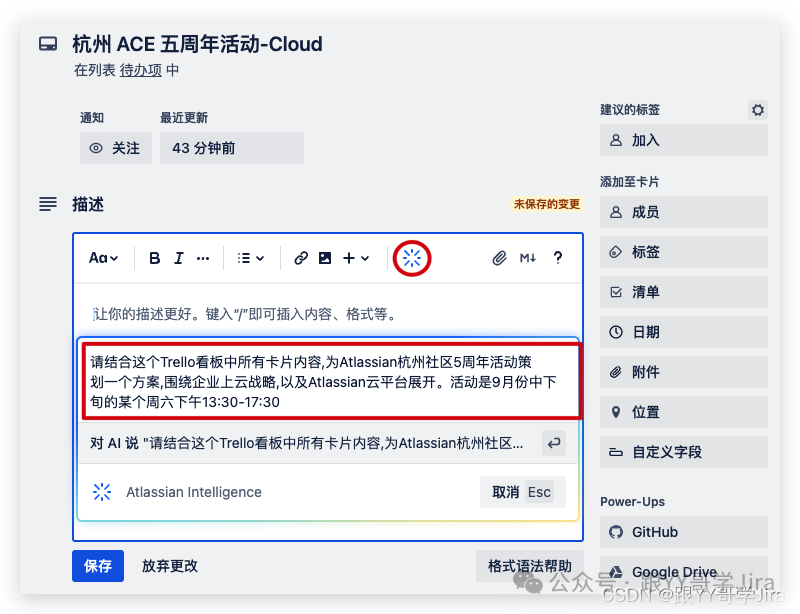Screen dimensions: 800x614
Task: Attach a file using the paperclip icon
Action: [499, 258]
